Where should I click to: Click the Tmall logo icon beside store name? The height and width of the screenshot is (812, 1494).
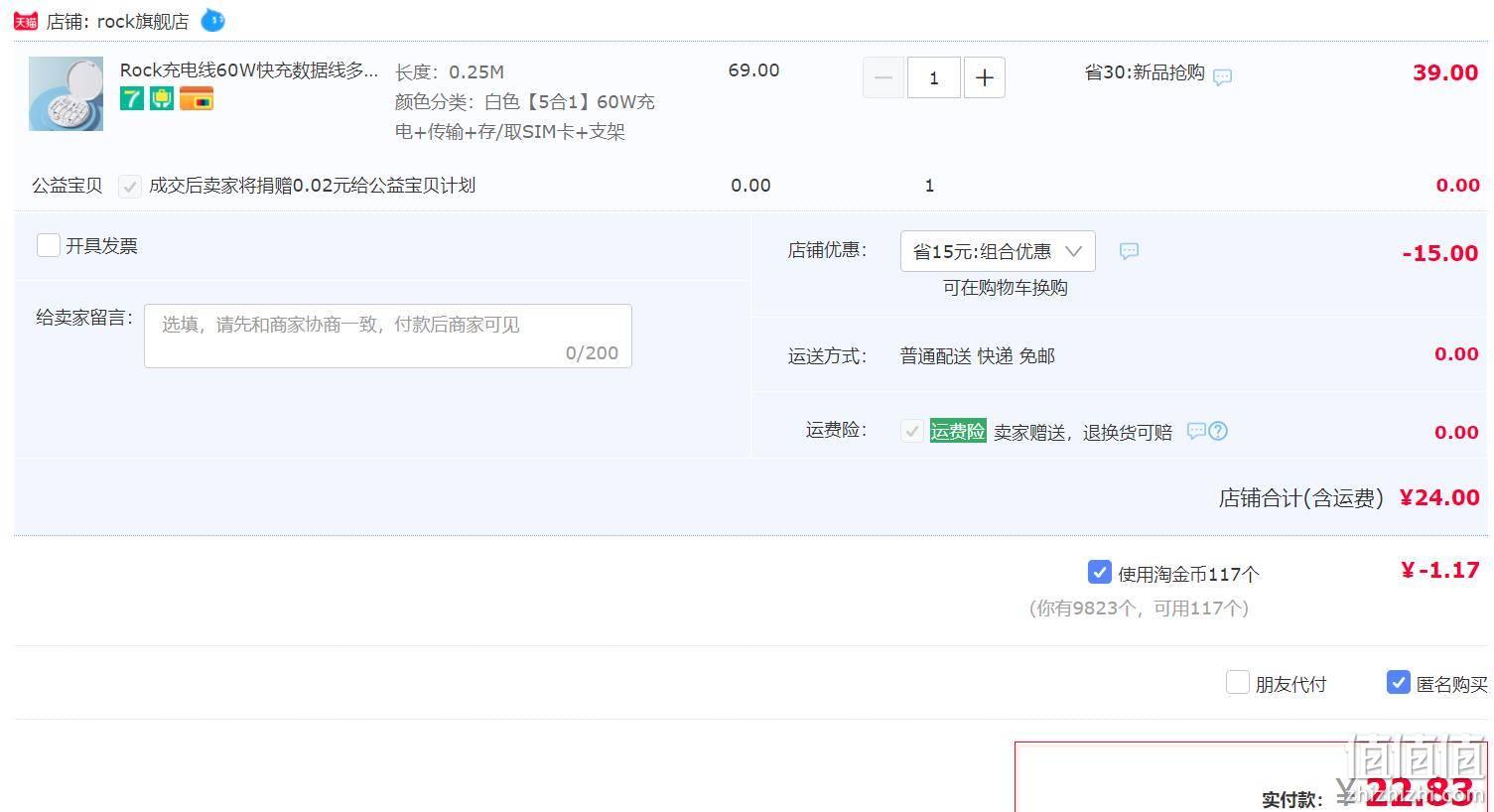(x=26, y=21)
